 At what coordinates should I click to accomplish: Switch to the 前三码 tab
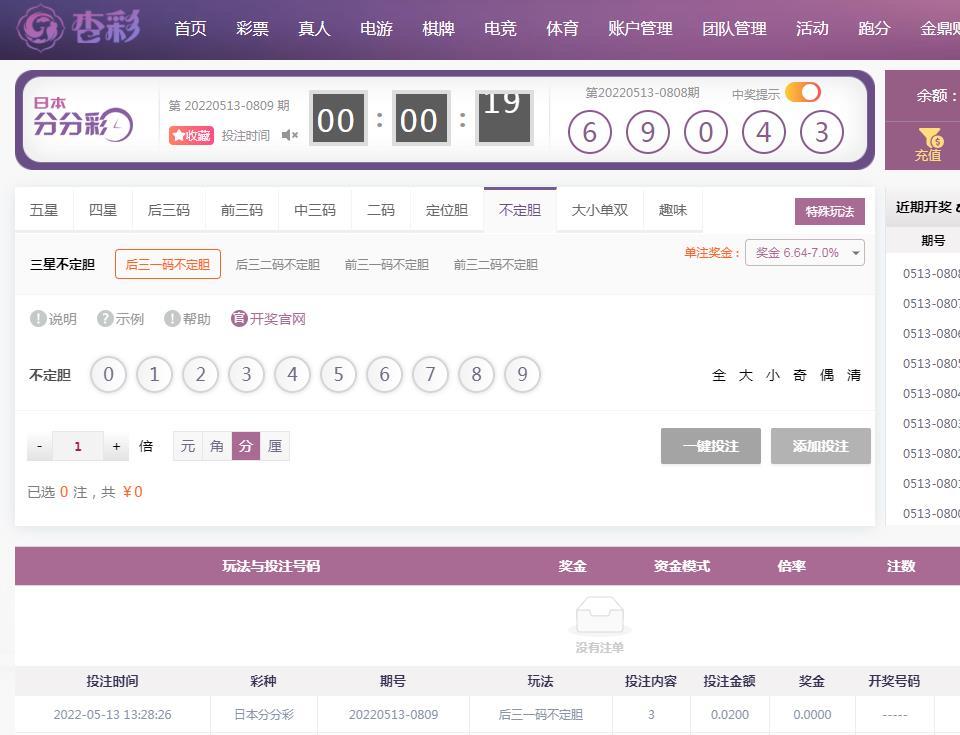click(x=242, y=210)
